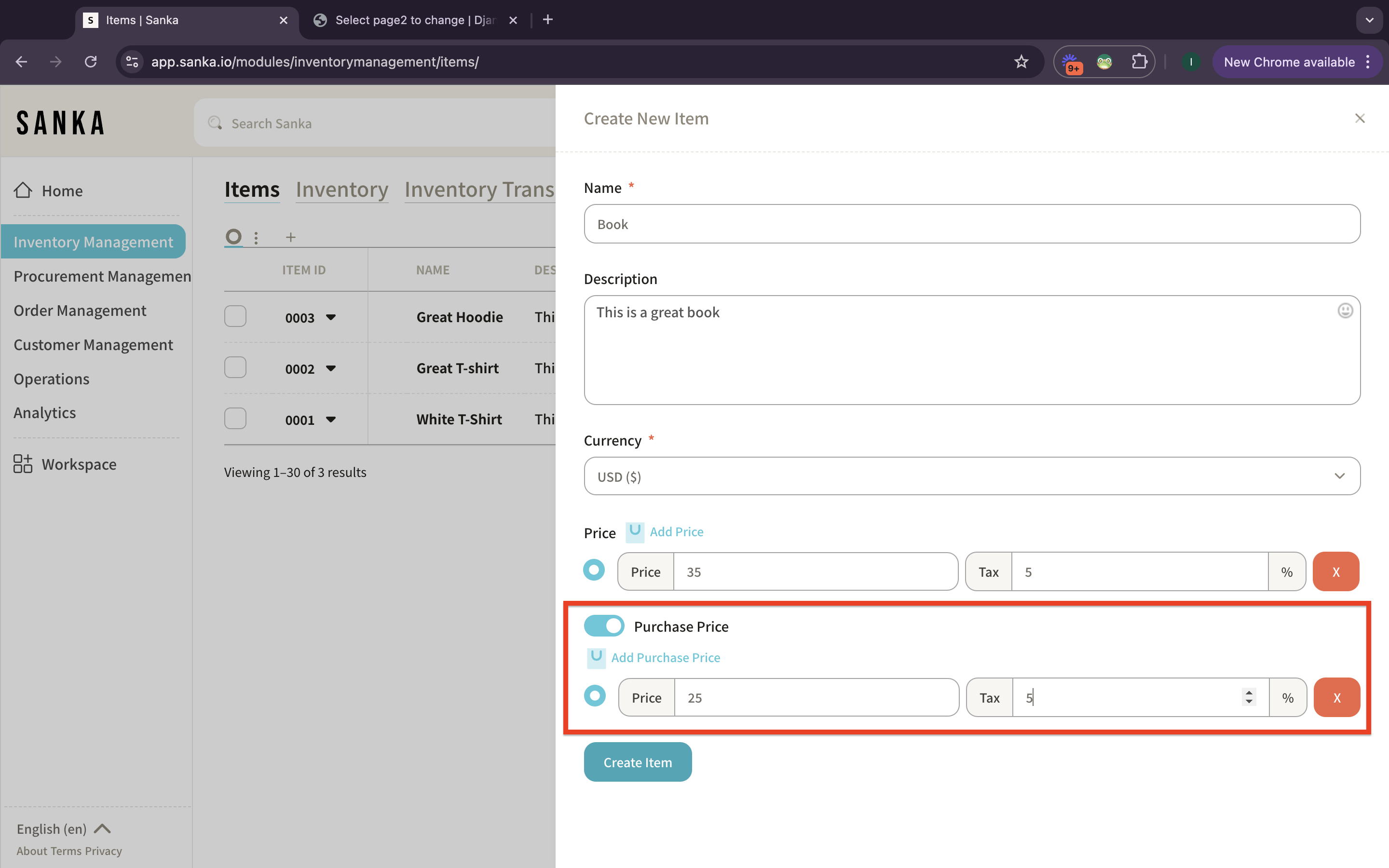Click the emoji picker icon in Description
Image resolution: width=1389 pixels, height=868 pixels.
(x=1345, y=311)
